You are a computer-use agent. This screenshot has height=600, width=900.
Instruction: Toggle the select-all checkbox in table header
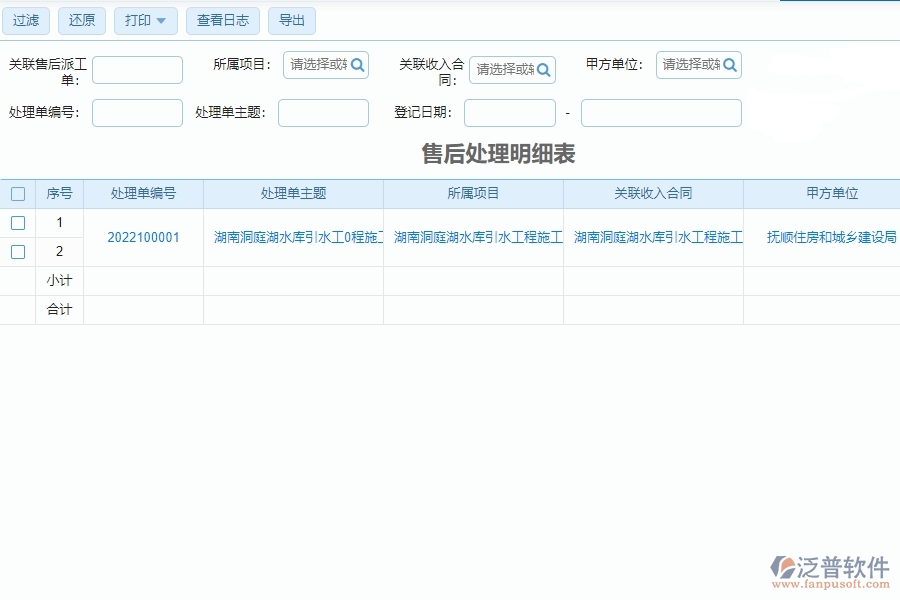(17, 193)
